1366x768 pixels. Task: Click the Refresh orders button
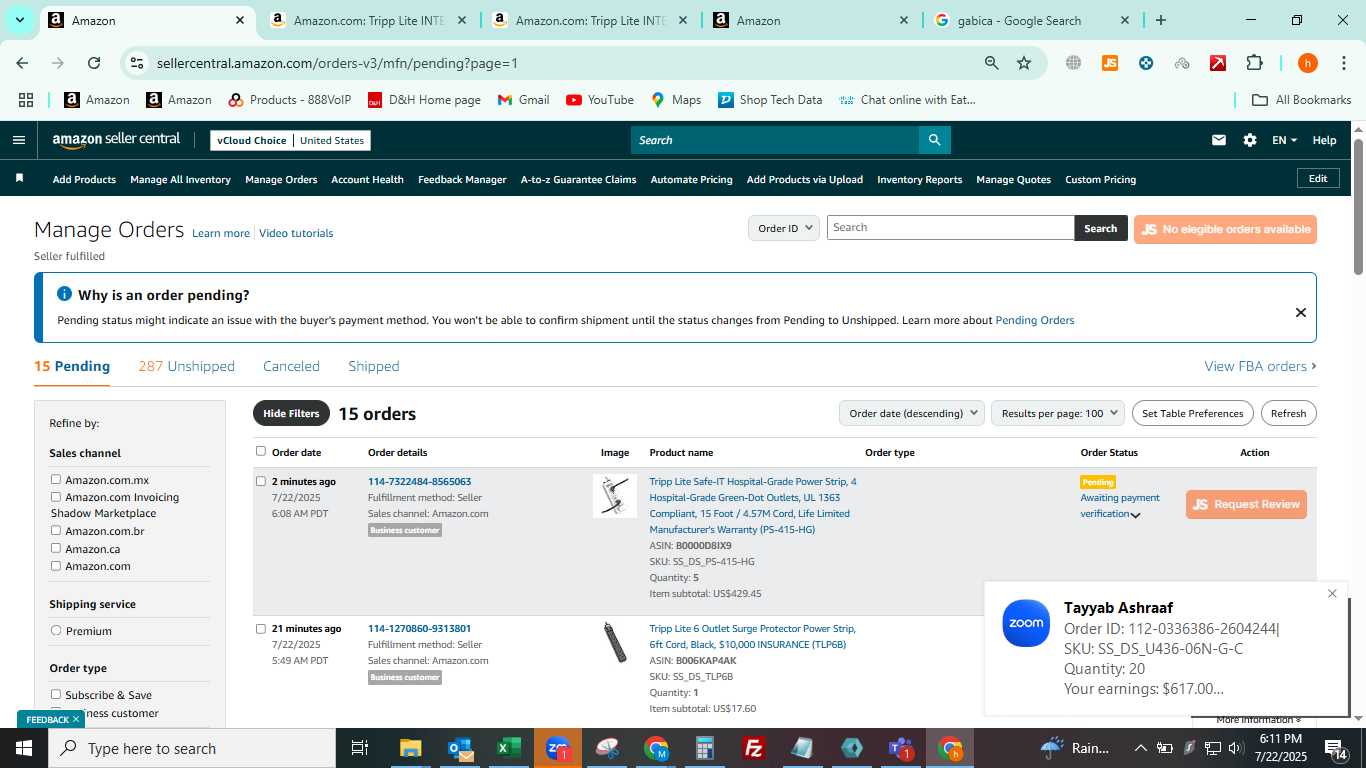coord(1288,413)
